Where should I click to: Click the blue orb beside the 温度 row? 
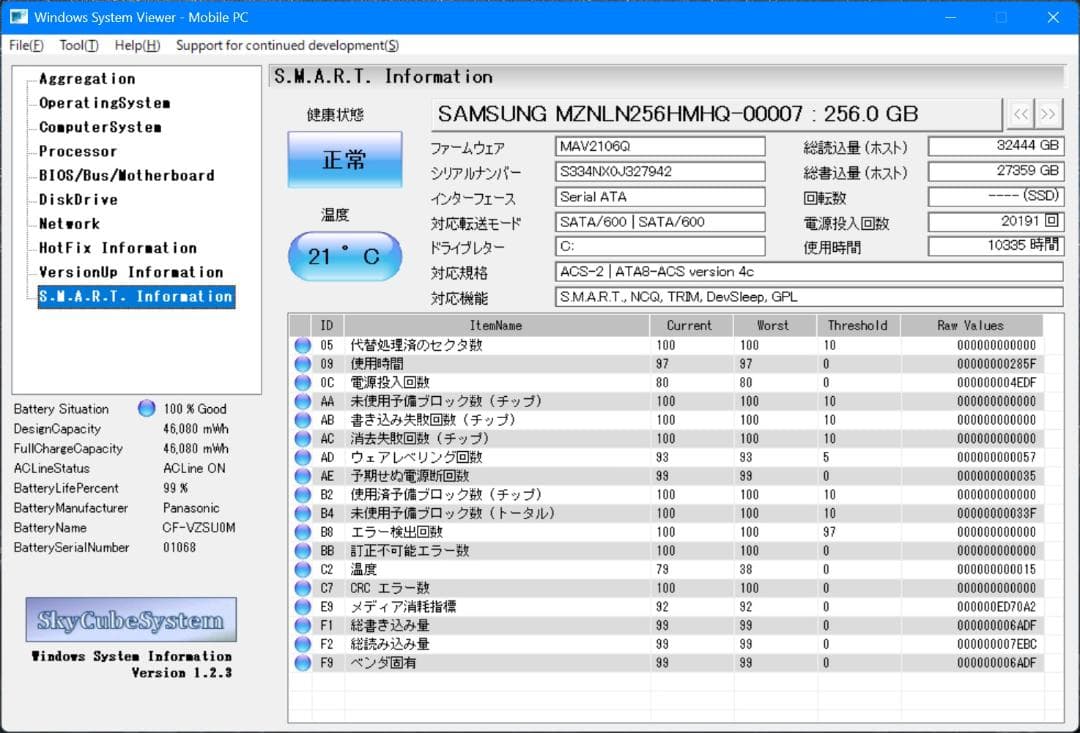click(x=302, y=569)
